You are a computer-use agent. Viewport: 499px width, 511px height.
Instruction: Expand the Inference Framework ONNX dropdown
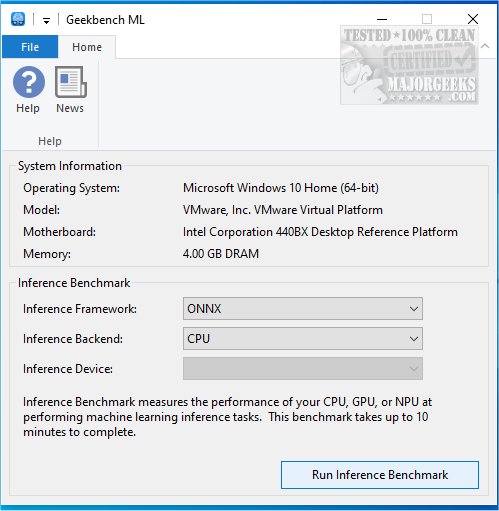[x=303, y=309]
